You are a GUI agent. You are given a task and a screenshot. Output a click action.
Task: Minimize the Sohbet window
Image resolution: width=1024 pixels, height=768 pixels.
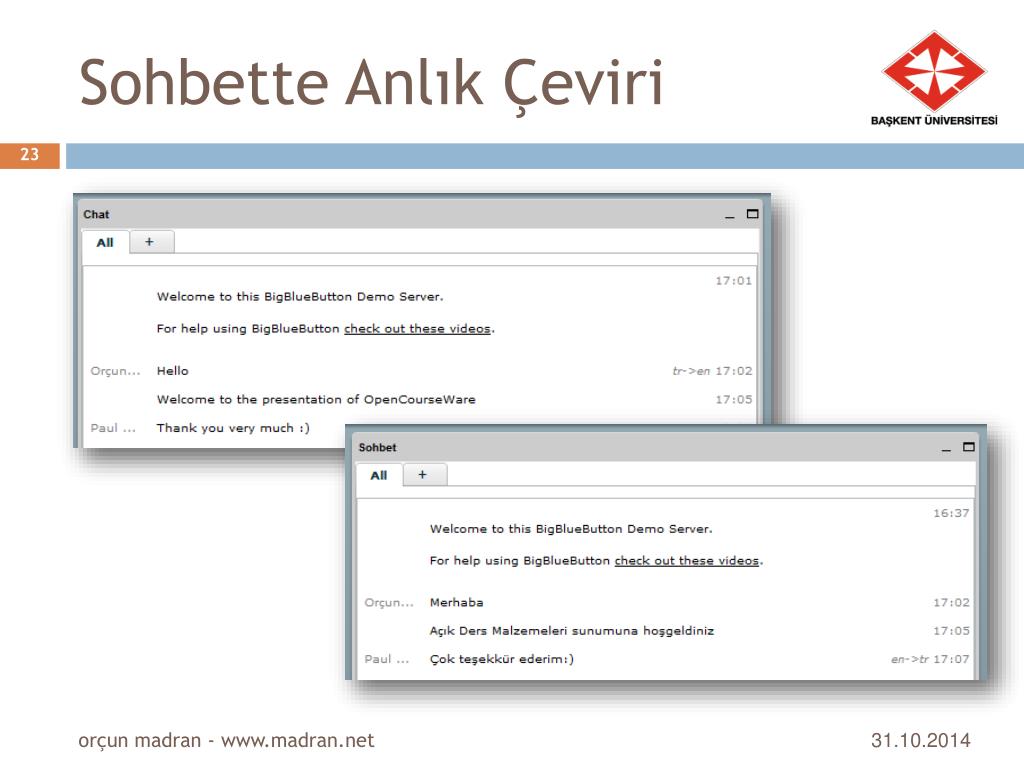(x=946, y=449)
